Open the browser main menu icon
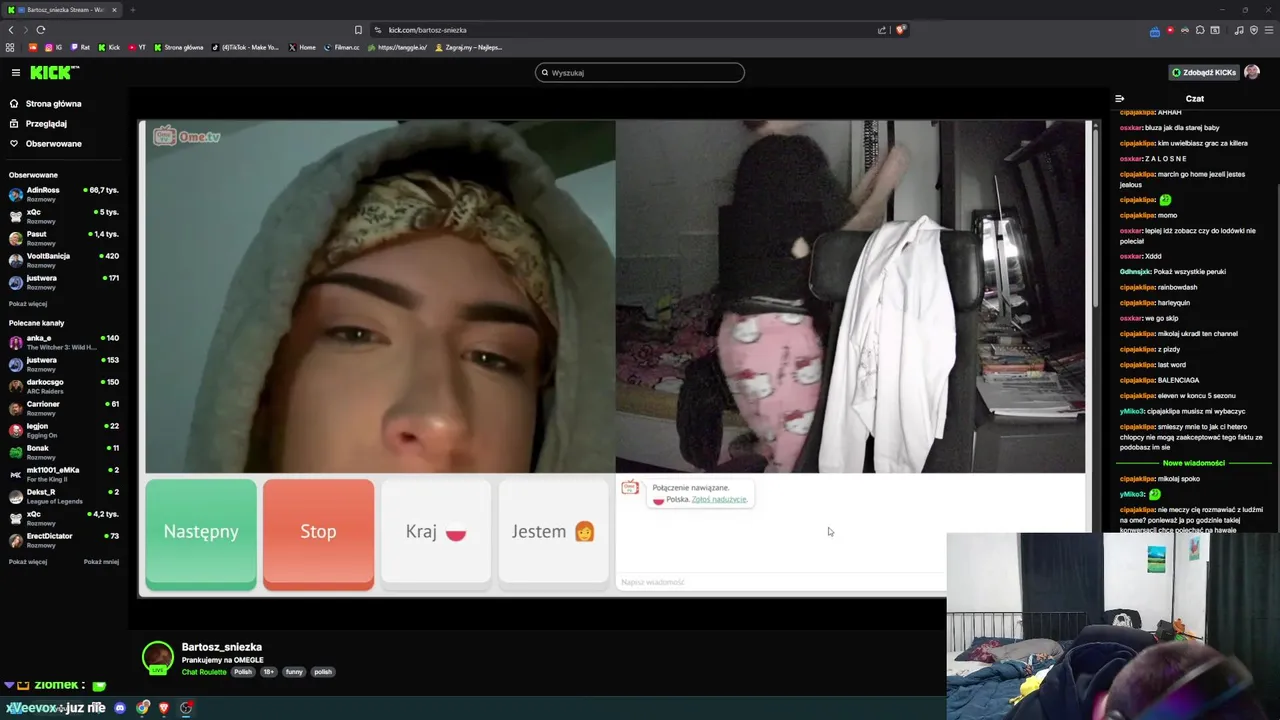 coord(1267,30)
